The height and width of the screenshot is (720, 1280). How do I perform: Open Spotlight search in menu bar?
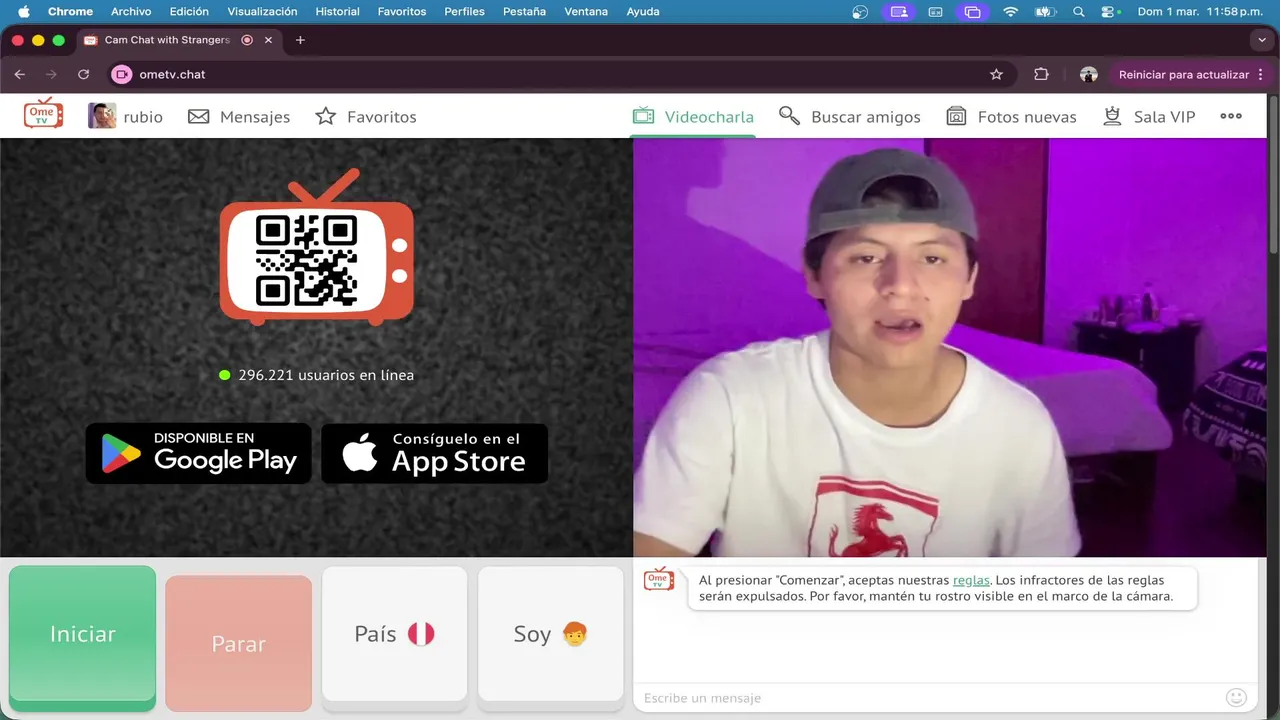point(1078,12)
